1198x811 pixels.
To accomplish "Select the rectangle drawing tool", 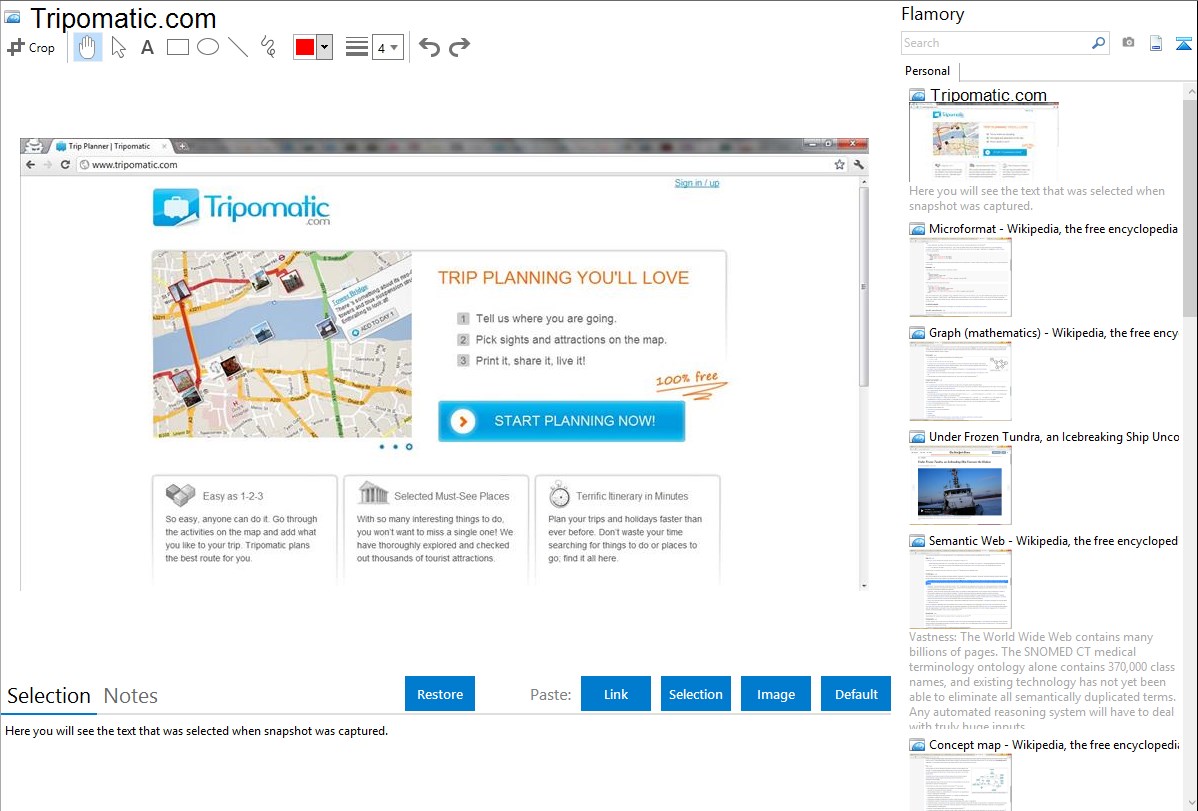I will coord(177,47).
